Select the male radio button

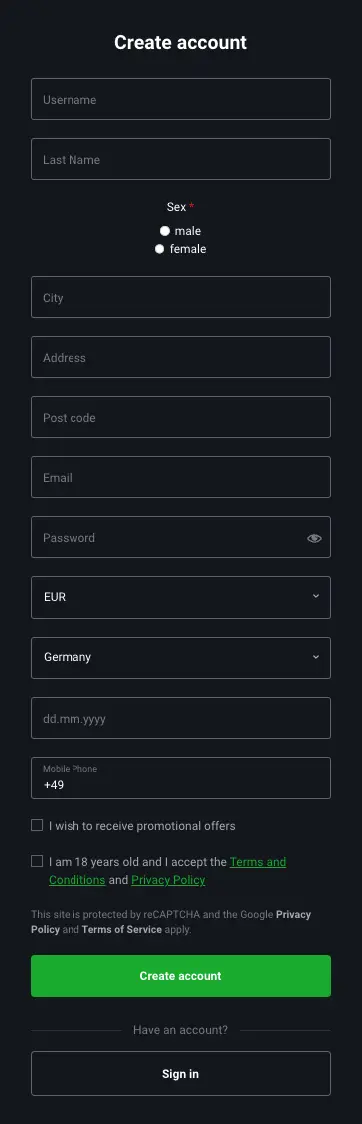point(165,231)
